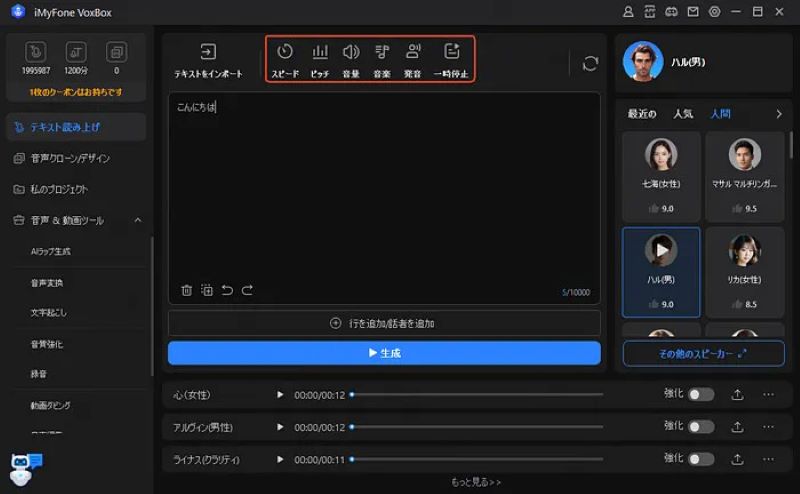Image resolution: width=800 pixels, height=494 pixels.
Task: Export the アルヴィン(男性) audio track
Action: (x=737, y=427)
